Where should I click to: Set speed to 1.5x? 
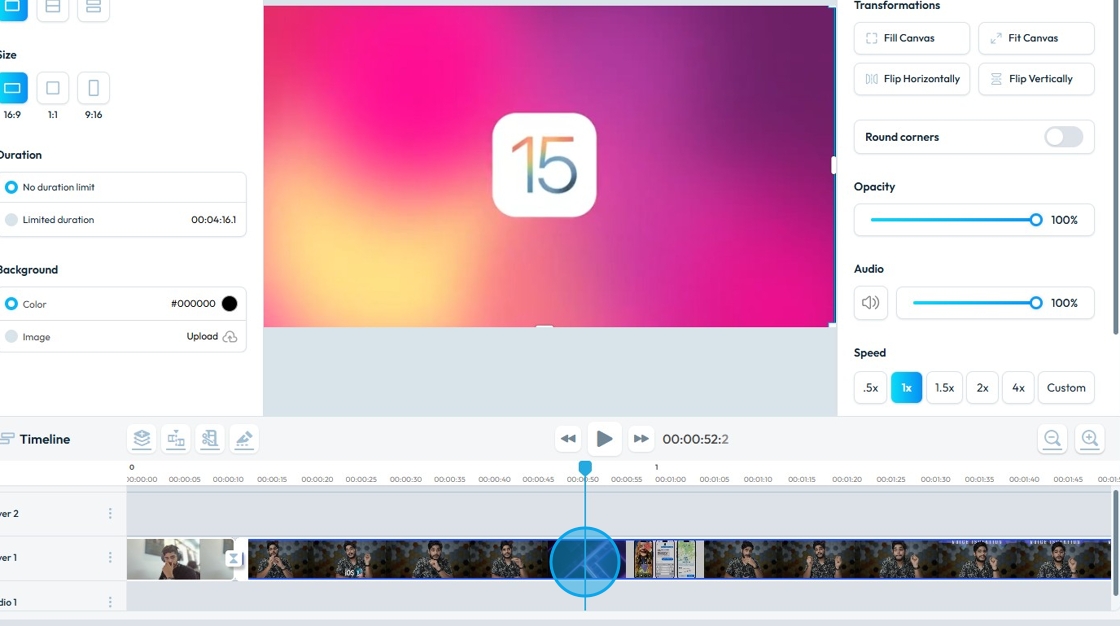coord(944,388)
